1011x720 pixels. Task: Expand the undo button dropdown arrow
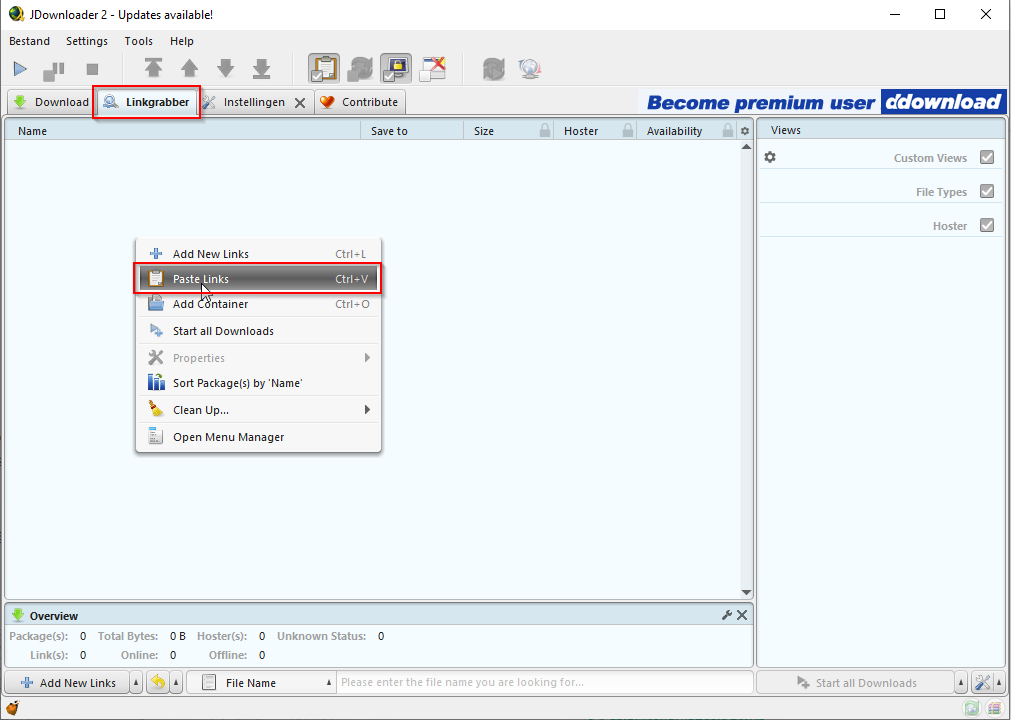click(x=177, y=683)
